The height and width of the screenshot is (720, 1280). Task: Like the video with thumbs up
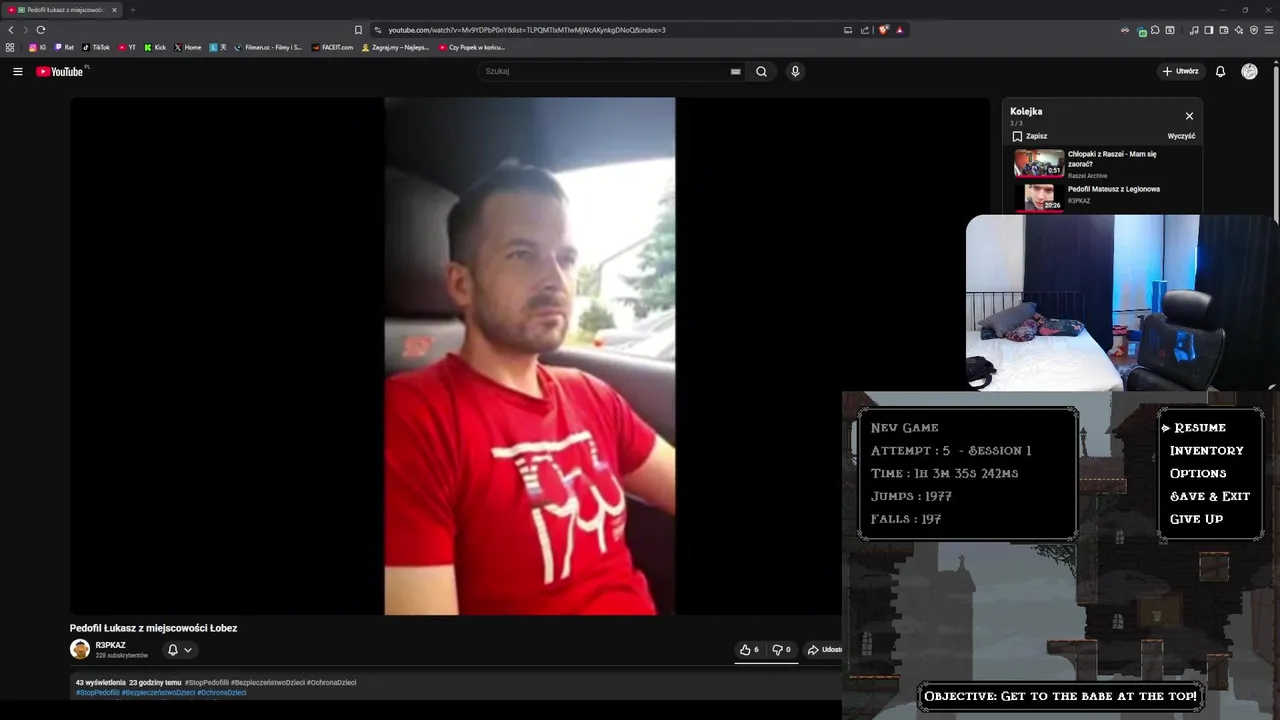pos(749,650)
